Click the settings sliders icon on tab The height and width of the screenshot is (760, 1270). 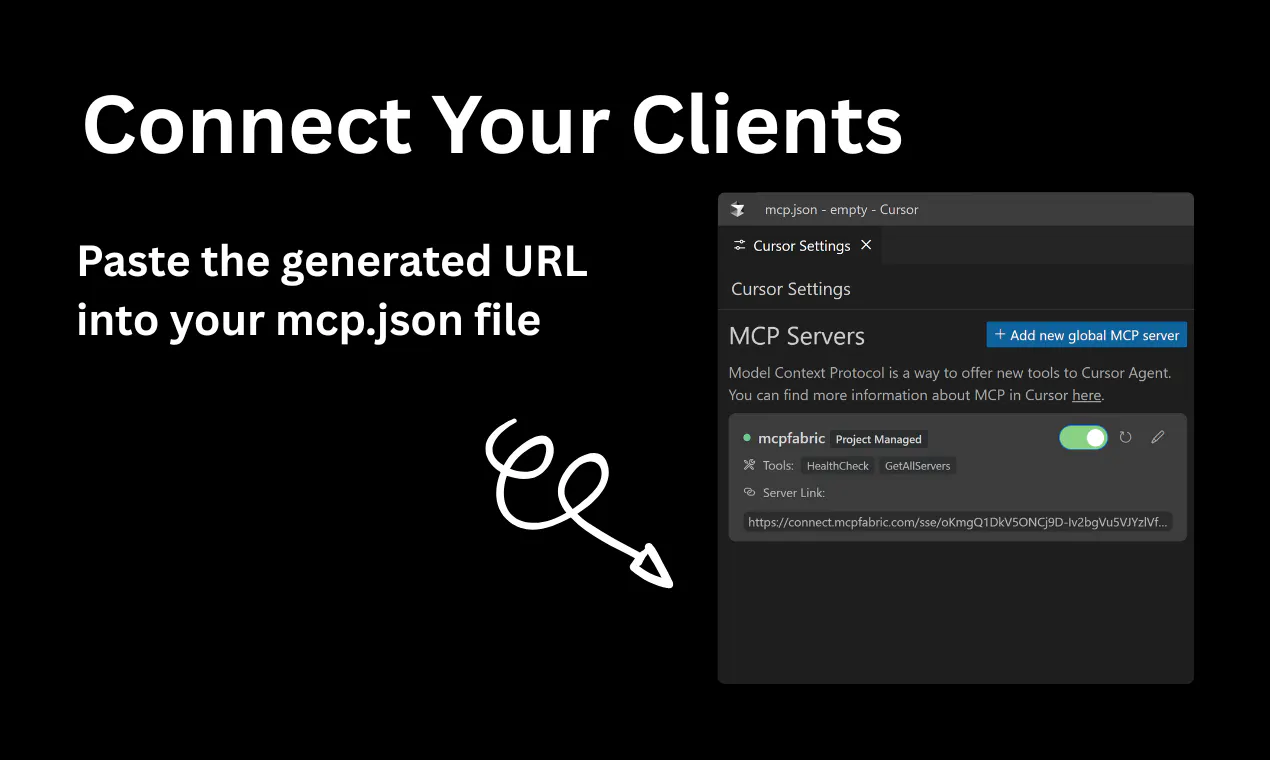(739, 245)
